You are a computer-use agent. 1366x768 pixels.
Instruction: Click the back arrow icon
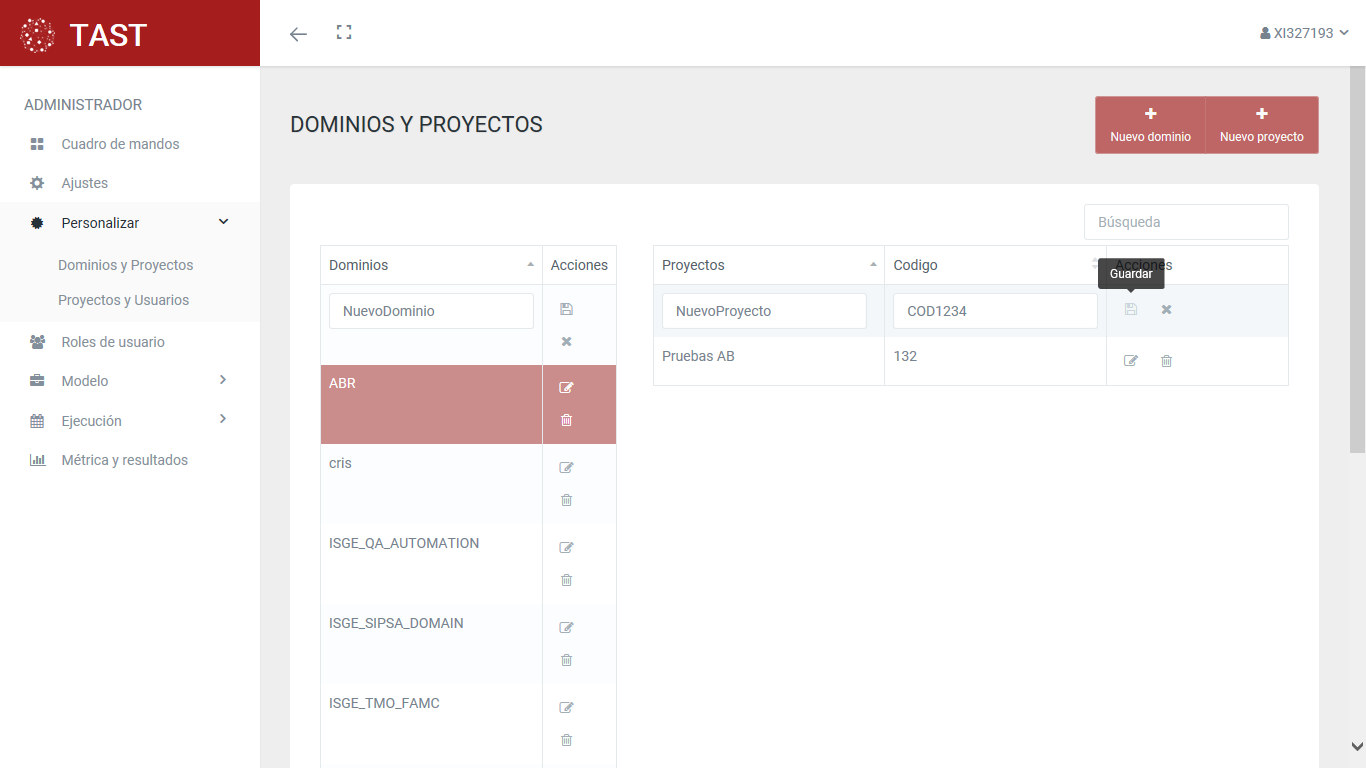(x=298, y=34)
